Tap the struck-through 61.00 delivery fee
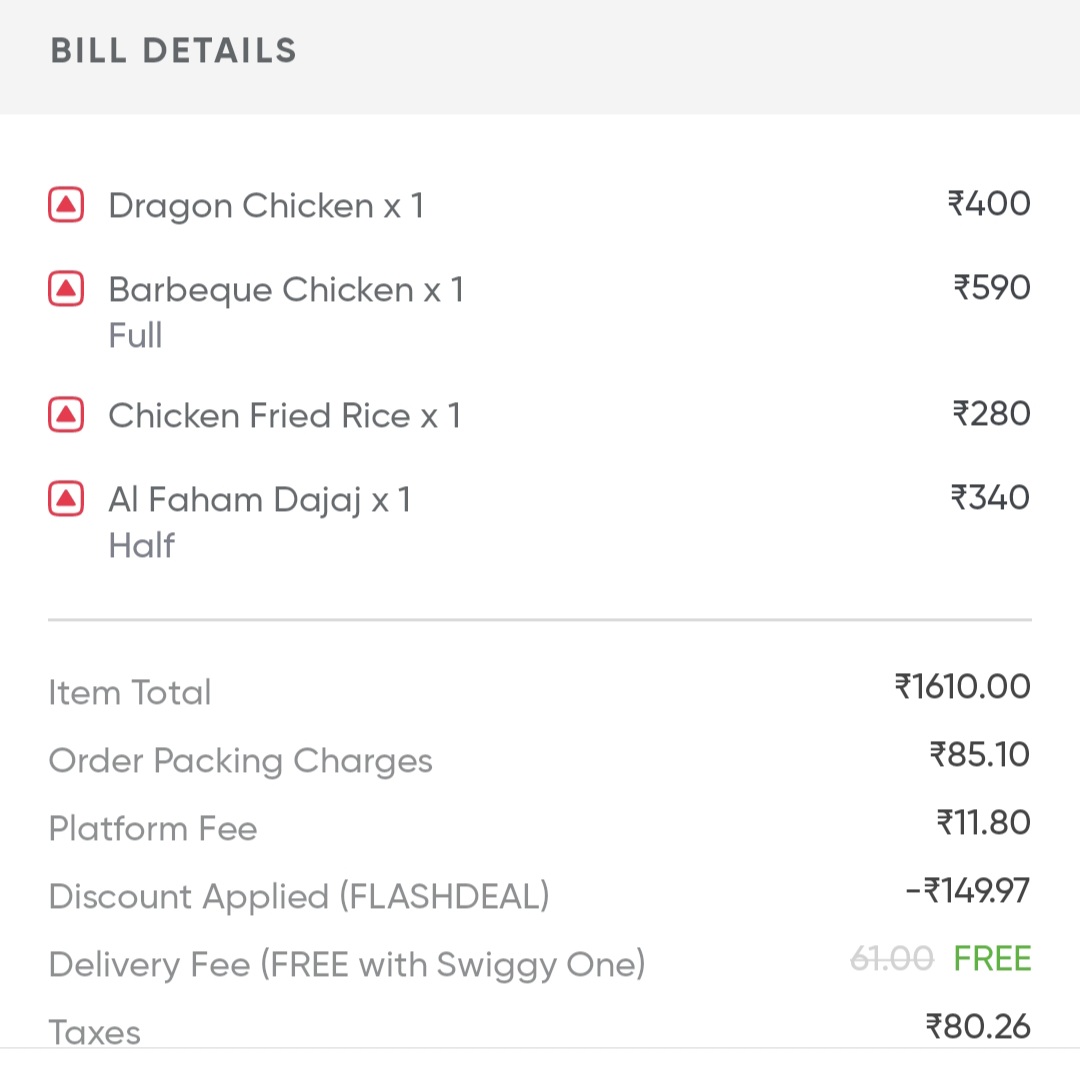The height and width of the screenshot is (1080, 1080). [x=891, y=960]
